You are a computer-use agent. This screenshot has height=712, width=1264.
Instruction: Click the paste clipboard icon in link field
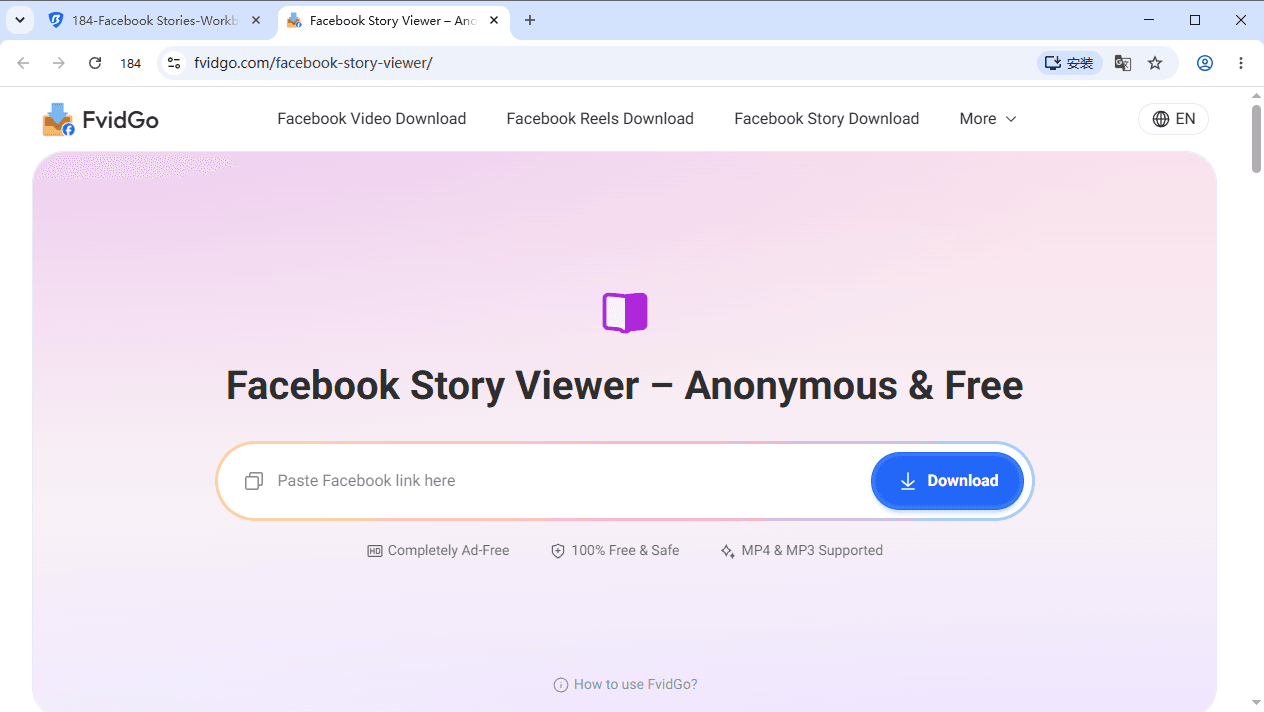(x=254, y=481)
